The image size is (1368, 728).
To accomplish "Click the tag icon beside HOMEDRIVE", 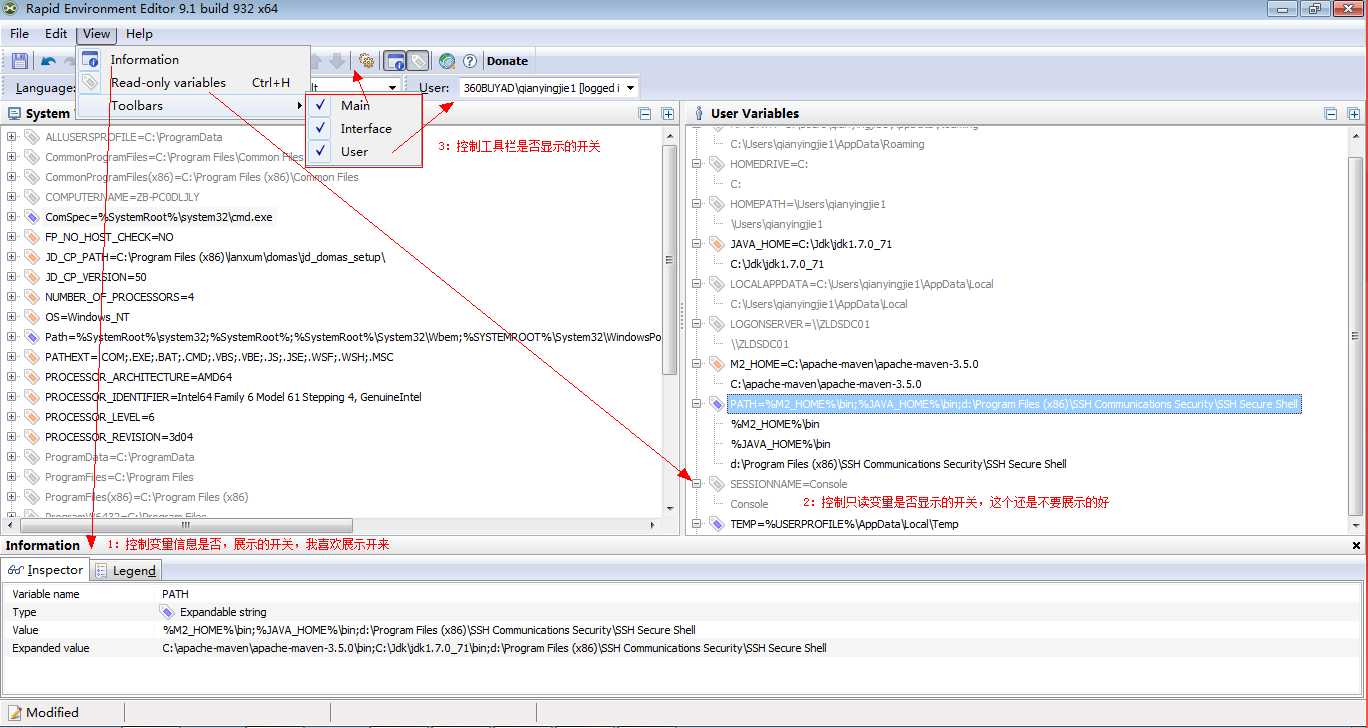I will [x=717, y=164].
